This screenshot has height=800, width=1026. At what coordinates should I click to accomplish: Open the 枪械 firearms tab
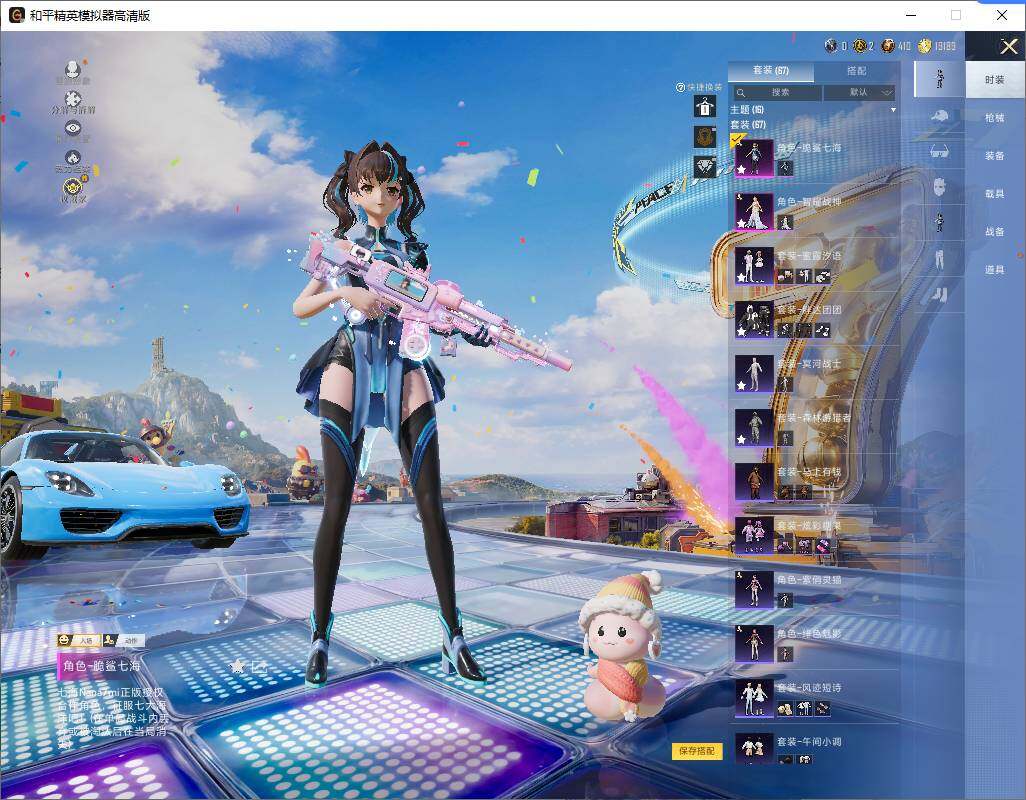pyautogui.click(x=995, y=118)
